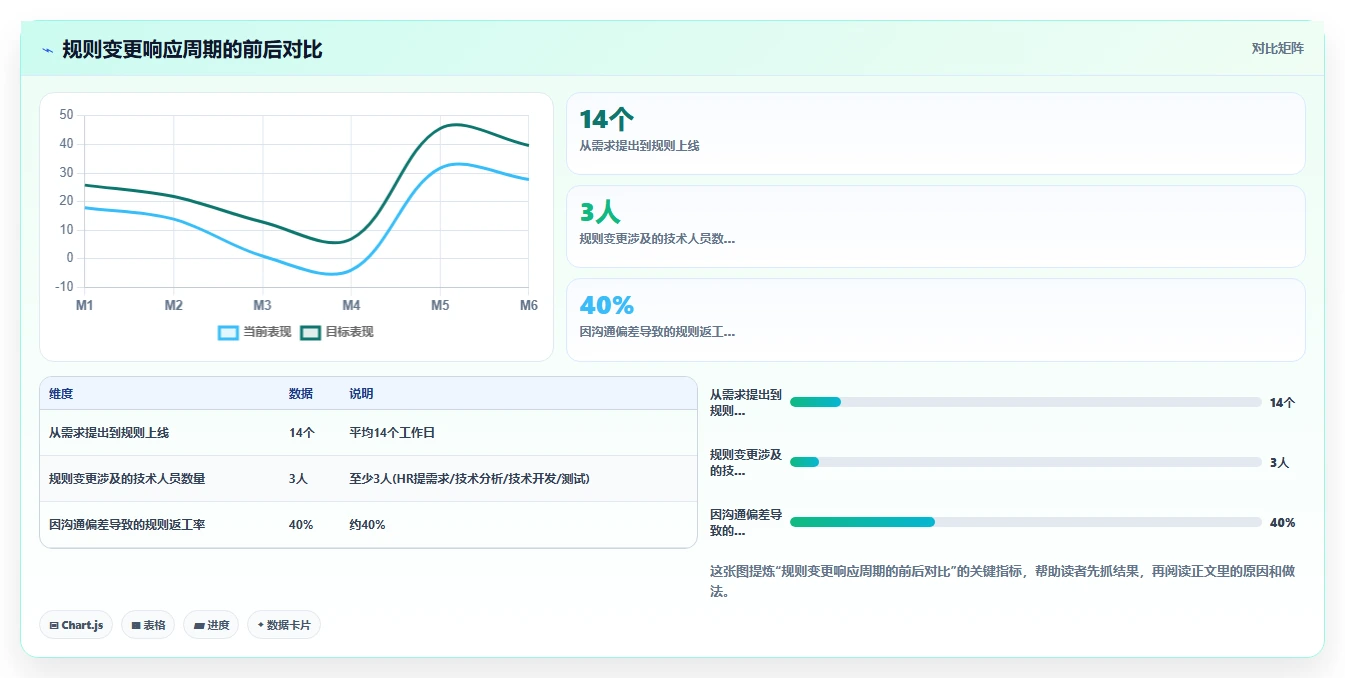Open the 3人 metric card
Viewport: 1345px width, 678px height.
coord(935,227)
